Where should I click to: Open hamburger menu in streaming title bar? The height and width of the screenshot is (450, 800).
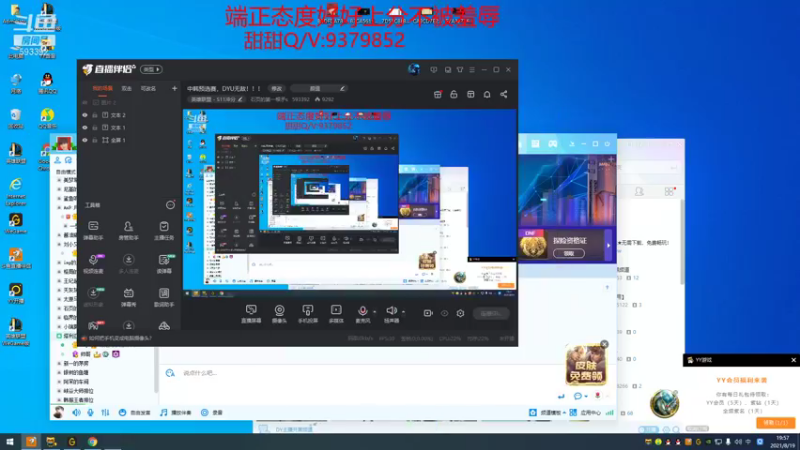472,69
